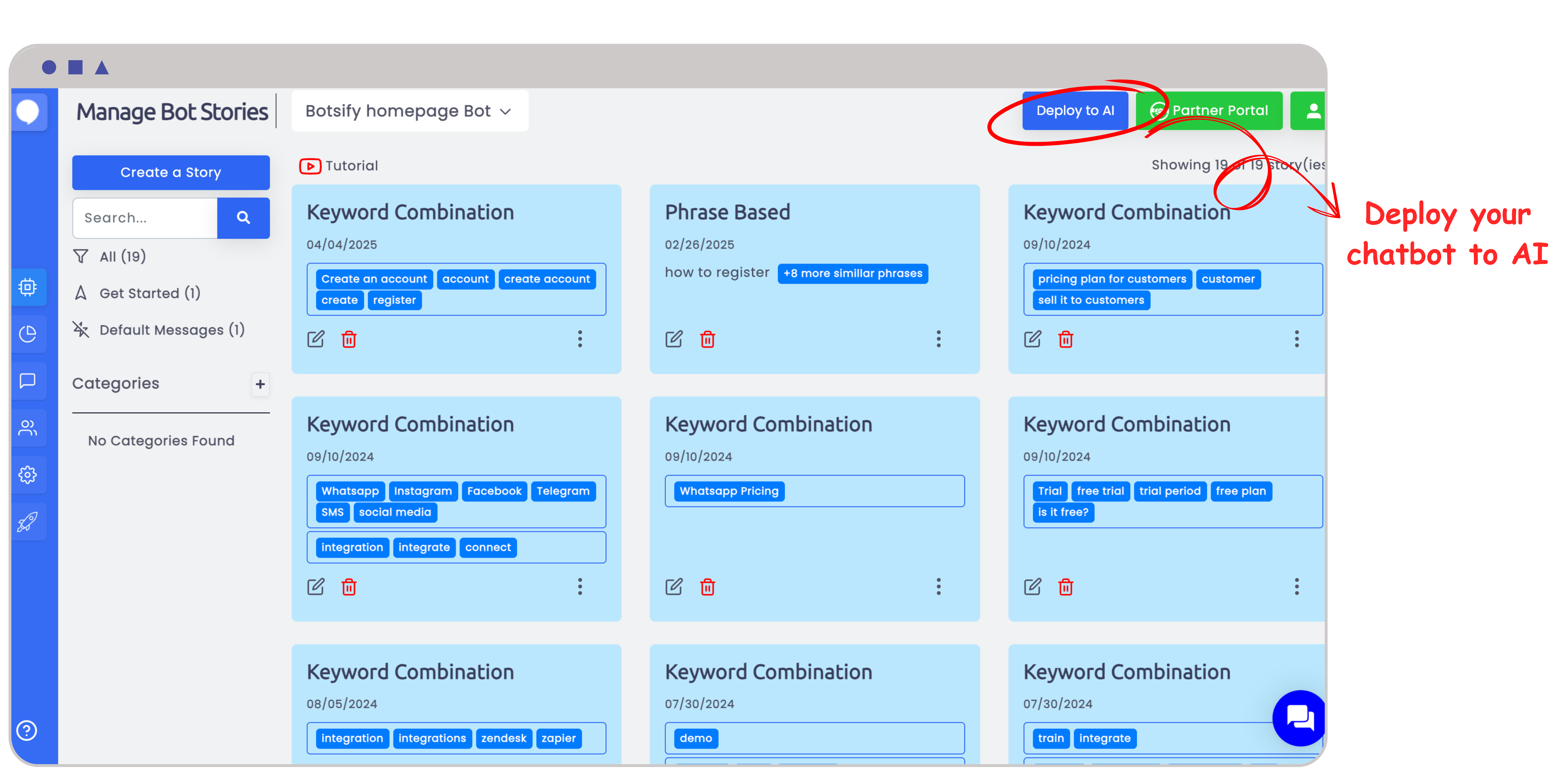Add a new category with plus icon
The width and height of the screenshot is (1553, 784).
click(260, 384)
